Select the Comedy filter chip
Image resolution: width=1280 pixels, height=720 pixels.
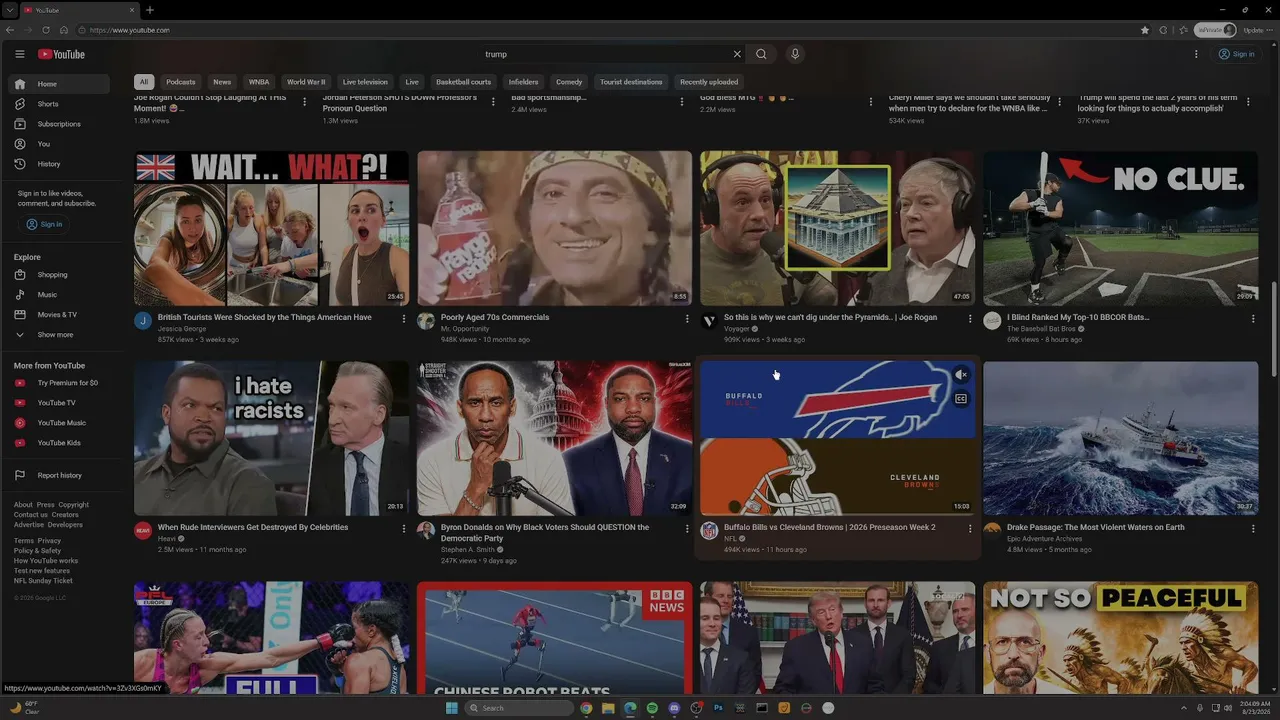569,82
